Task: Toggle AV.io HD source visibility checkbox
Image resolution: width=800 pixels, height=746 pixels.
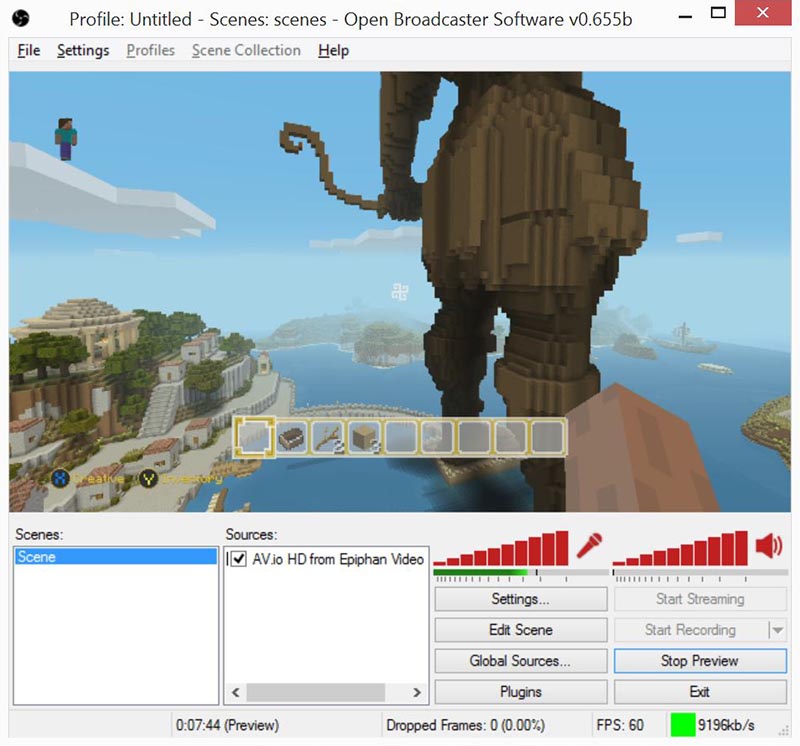Action: point(239,559)
